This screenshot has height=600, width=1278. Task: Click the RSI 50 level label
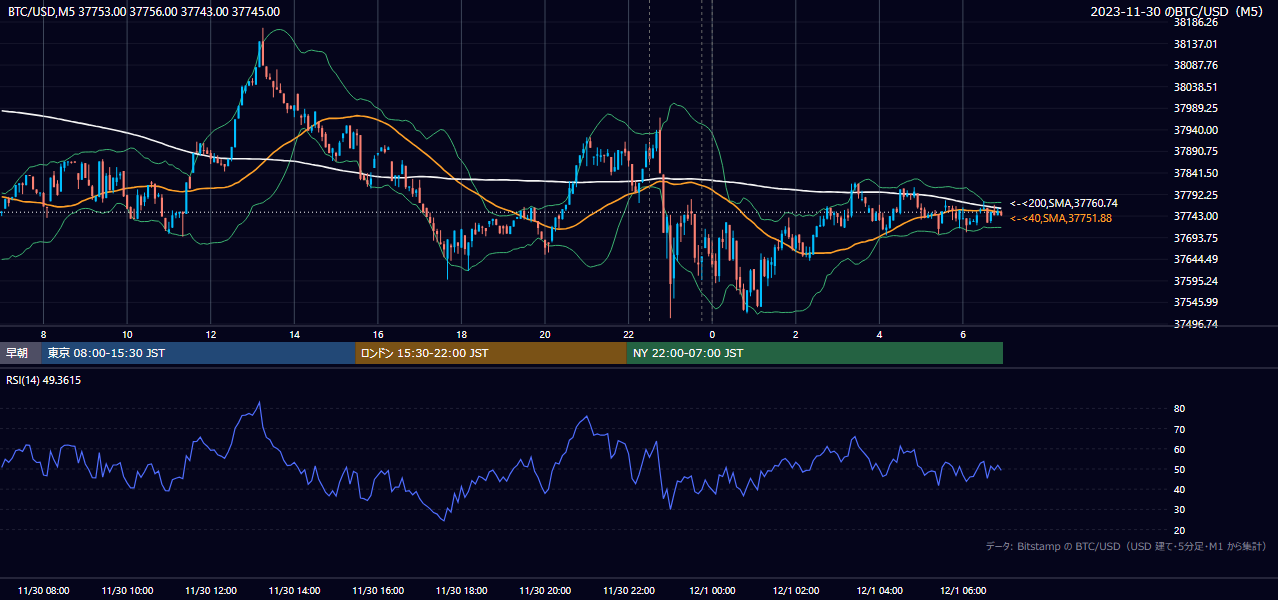pos(1180,469)
